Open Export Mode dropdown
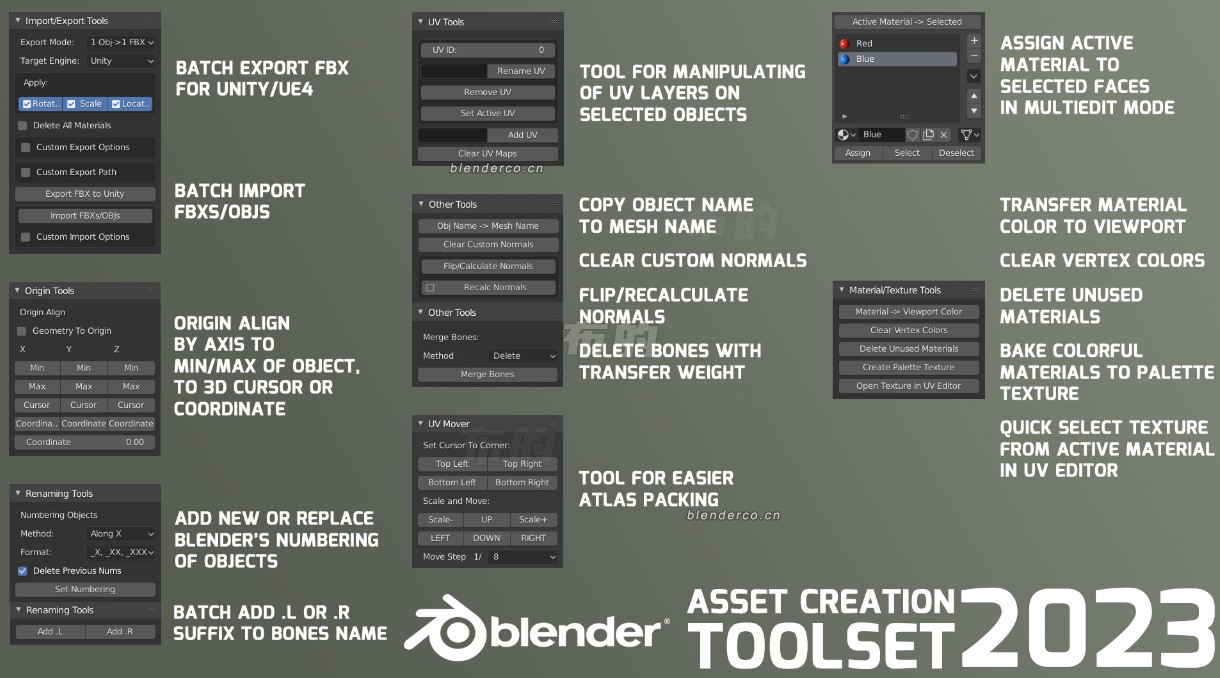 [121, 42]
